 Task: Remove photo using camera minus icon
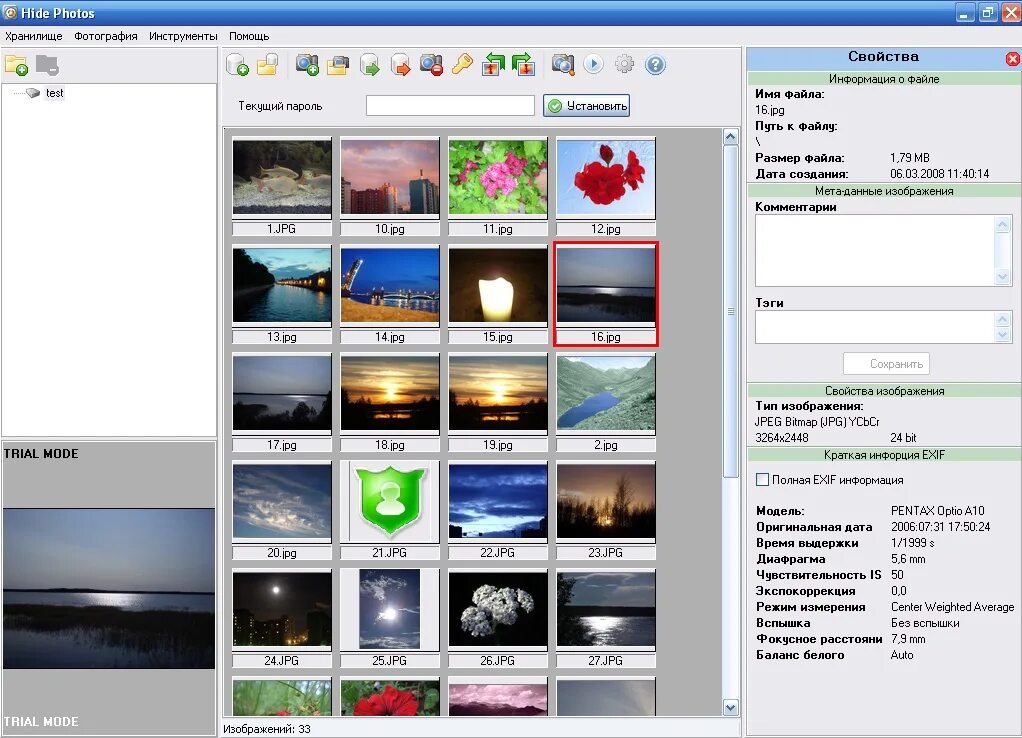431,65
